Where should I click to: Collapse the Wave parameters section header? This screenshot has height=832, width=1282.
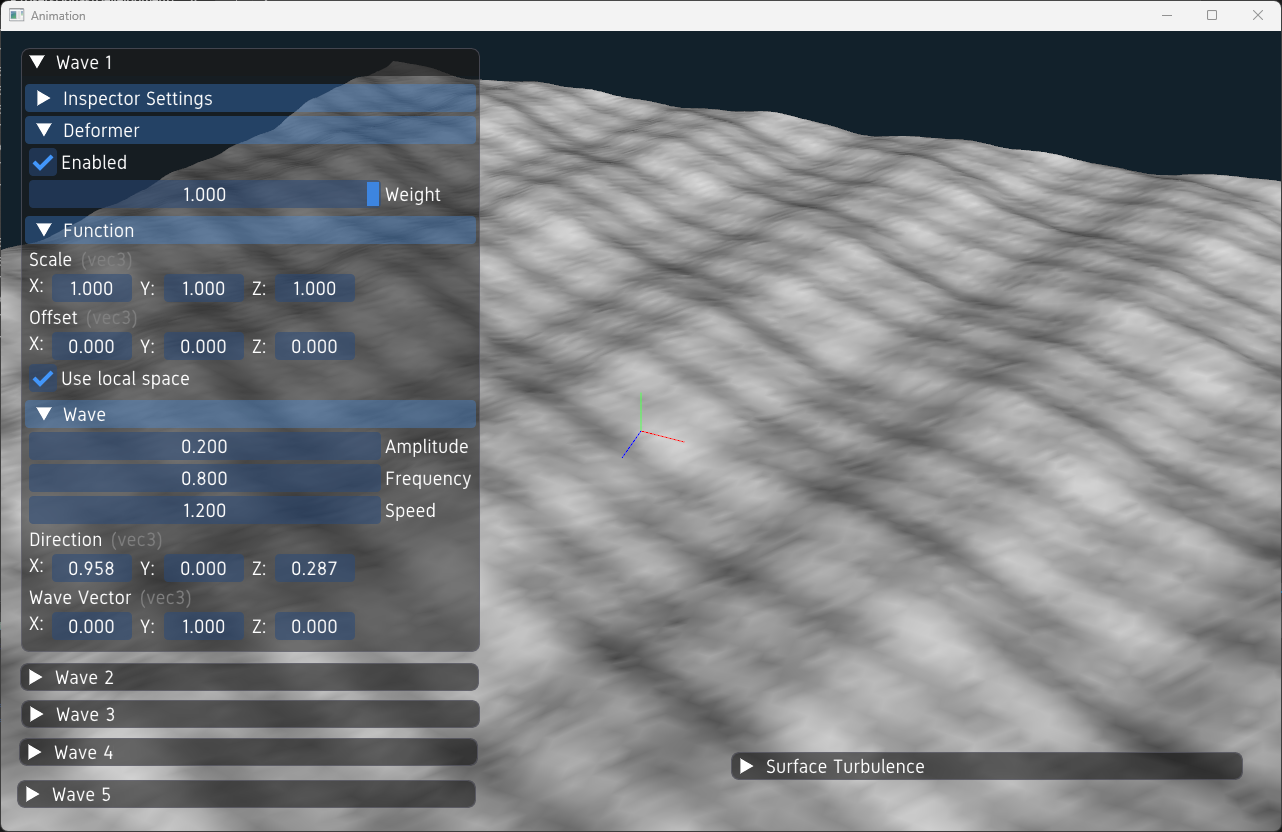coord(250,414)
